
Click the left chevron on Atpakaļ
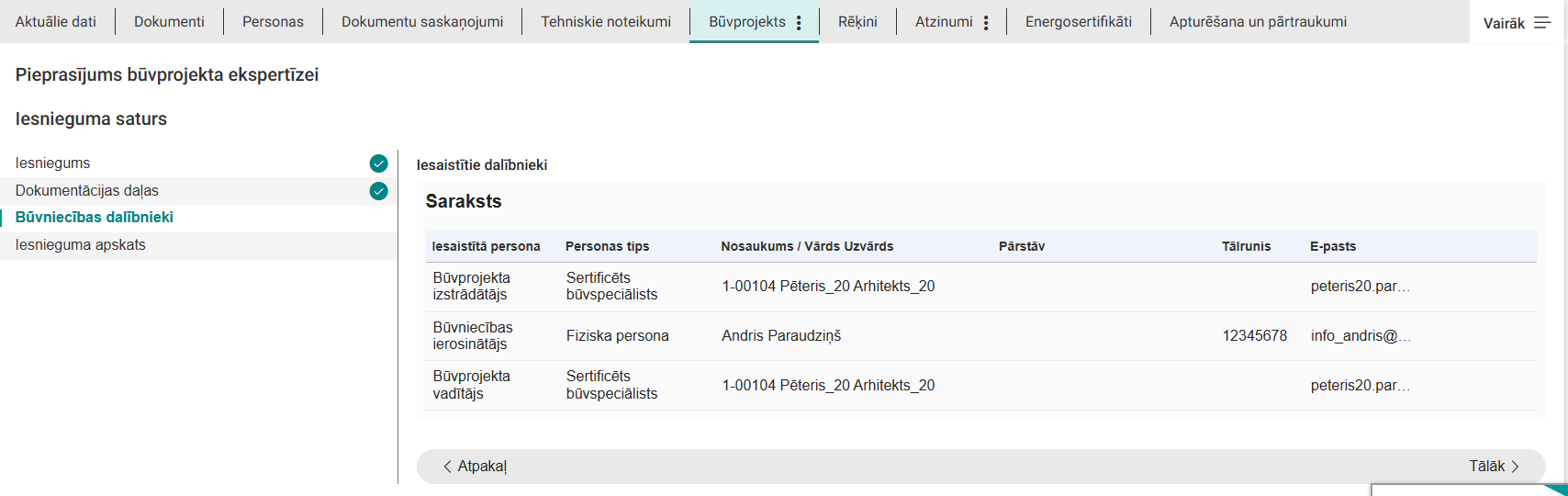pyautogui.click(x=447, y=467)
